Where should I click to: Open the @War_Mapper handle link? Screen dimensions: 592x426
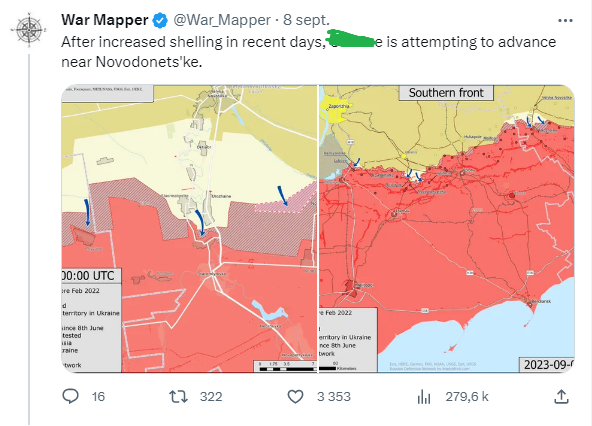[222, 20]
